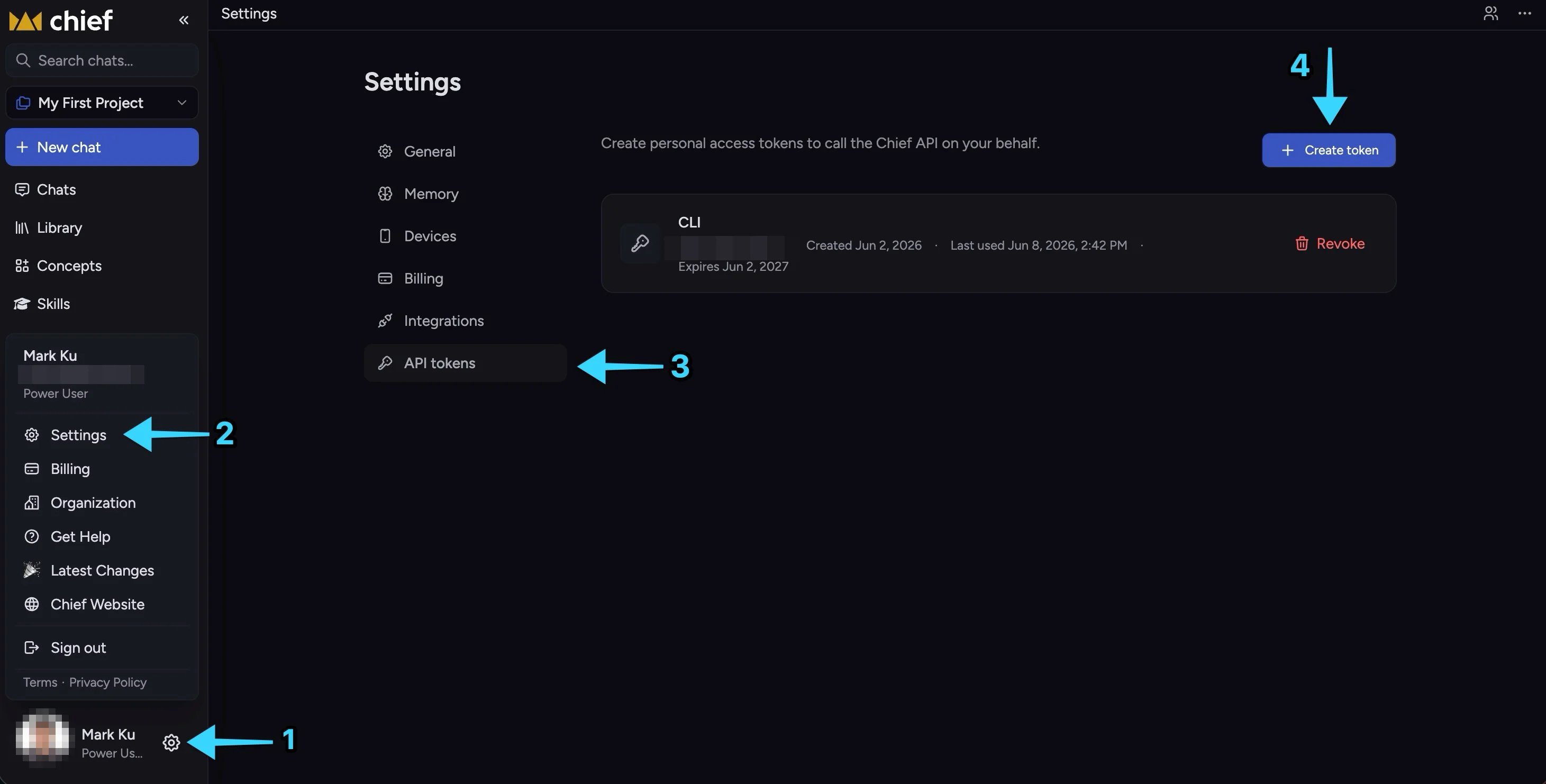This screenshot has width=1546, height=784.
Task: Click the Concepts grid icon
Action: [22, 266]
